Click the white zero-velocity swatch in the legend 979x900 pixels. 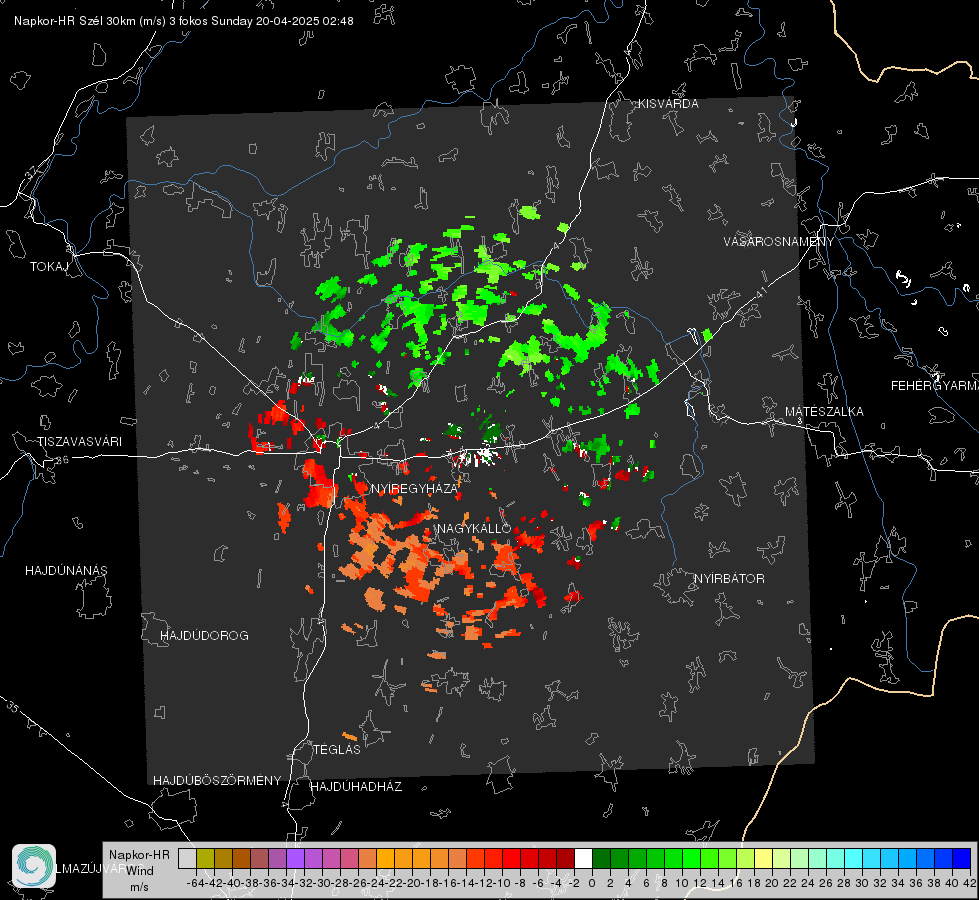point(583,859)
